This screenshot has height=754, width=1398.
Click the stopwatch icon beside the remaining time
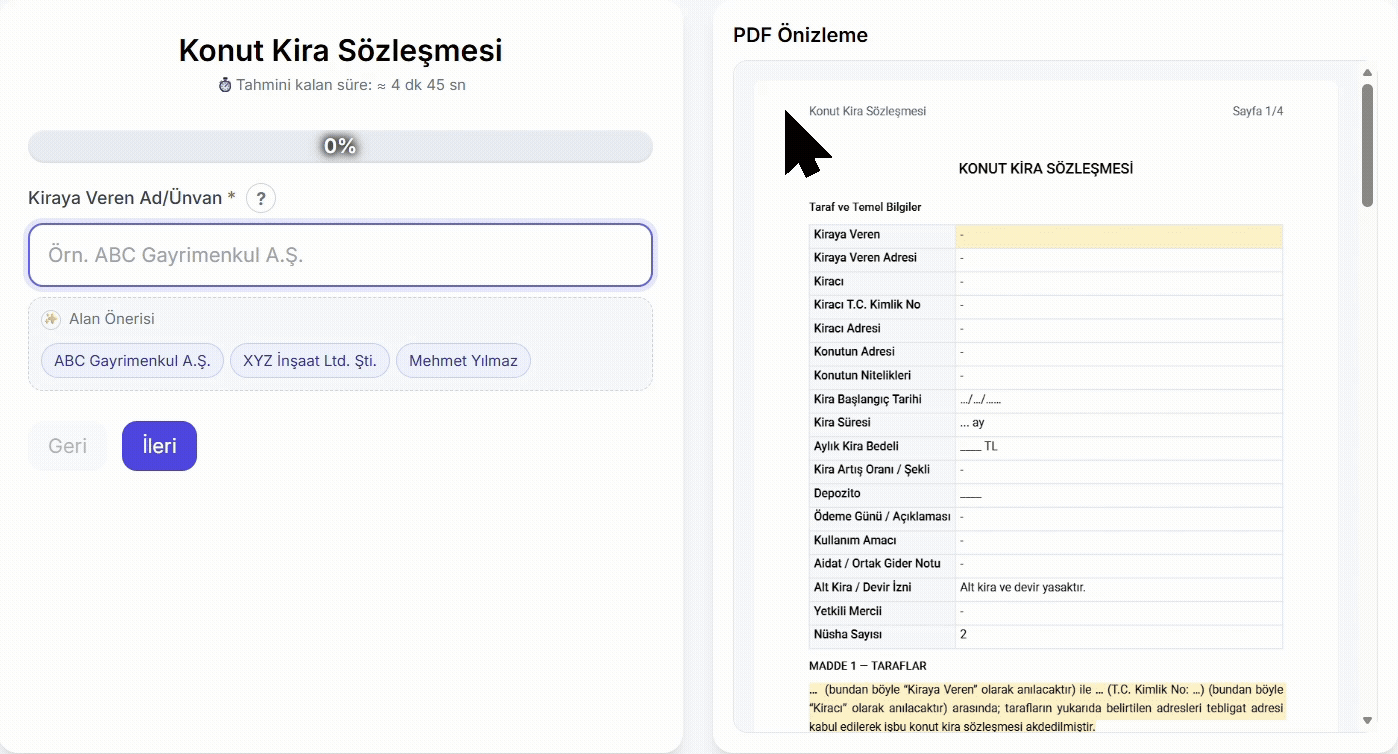(225, 85)
